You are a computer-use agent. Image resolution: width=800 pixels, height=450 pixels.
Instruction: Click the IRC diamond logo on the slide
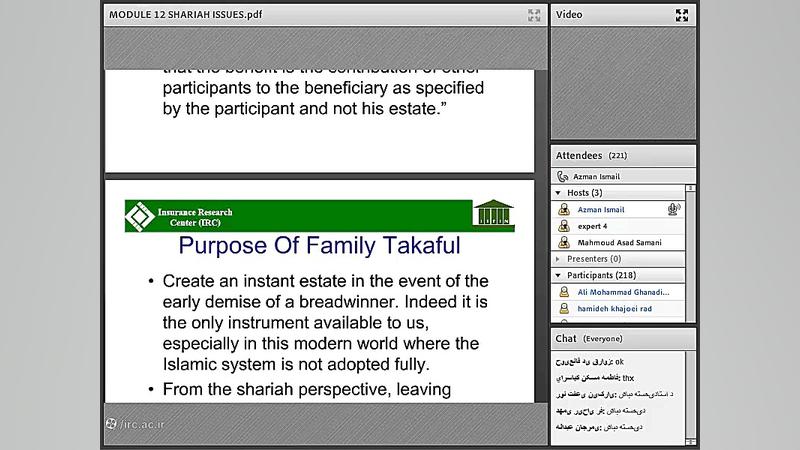(139, 216)
